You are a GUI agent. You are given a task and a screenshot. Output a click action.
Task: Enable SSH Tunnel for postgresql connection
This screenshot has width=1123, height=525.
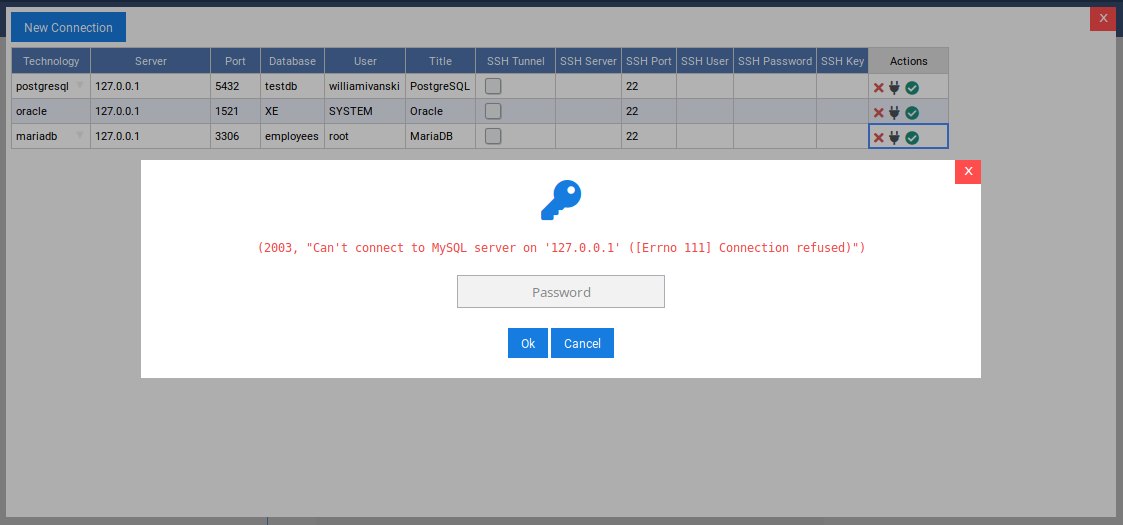(493, 86)
